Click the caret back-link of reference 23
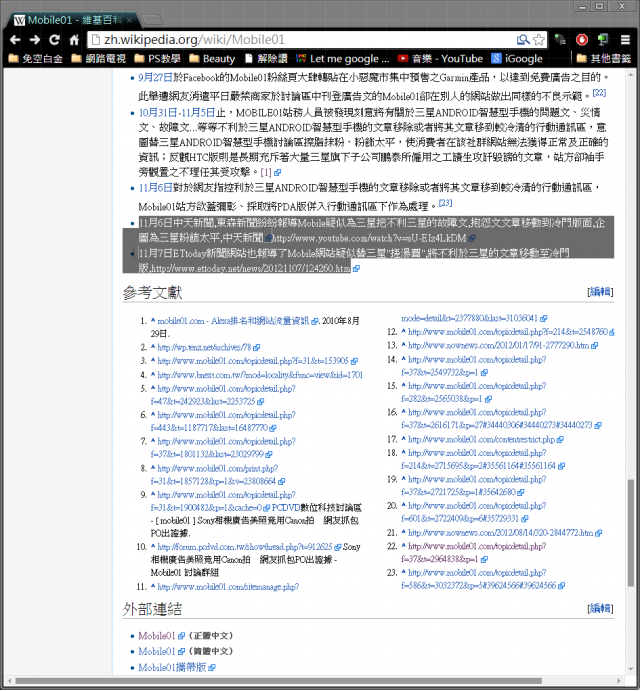640x691 pixels. click(403, 572)
